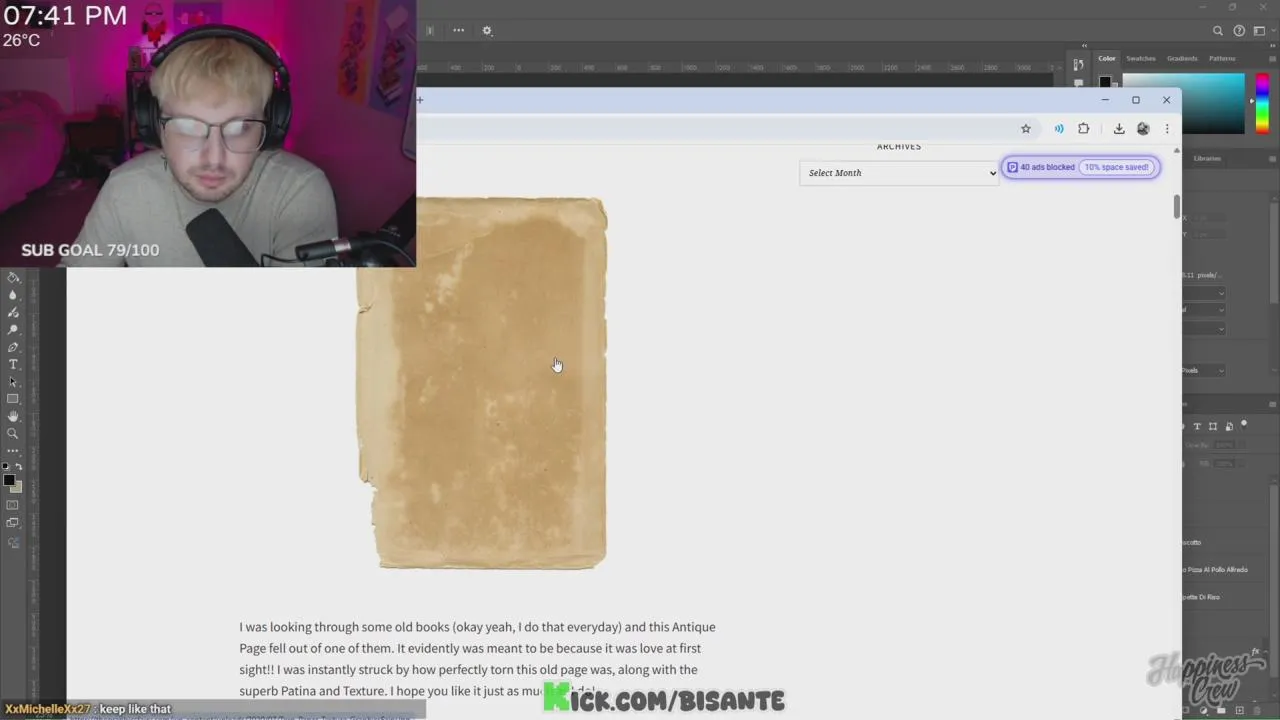Open the browser profile avatar
This screenshot has height=720, width=1280.
pos(1143,128)
